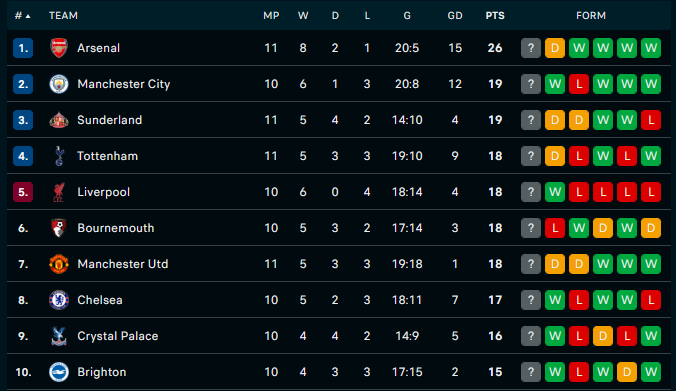Open the Sunderland team name link
Screen dimensions: 676x391
tap(110, 120)
